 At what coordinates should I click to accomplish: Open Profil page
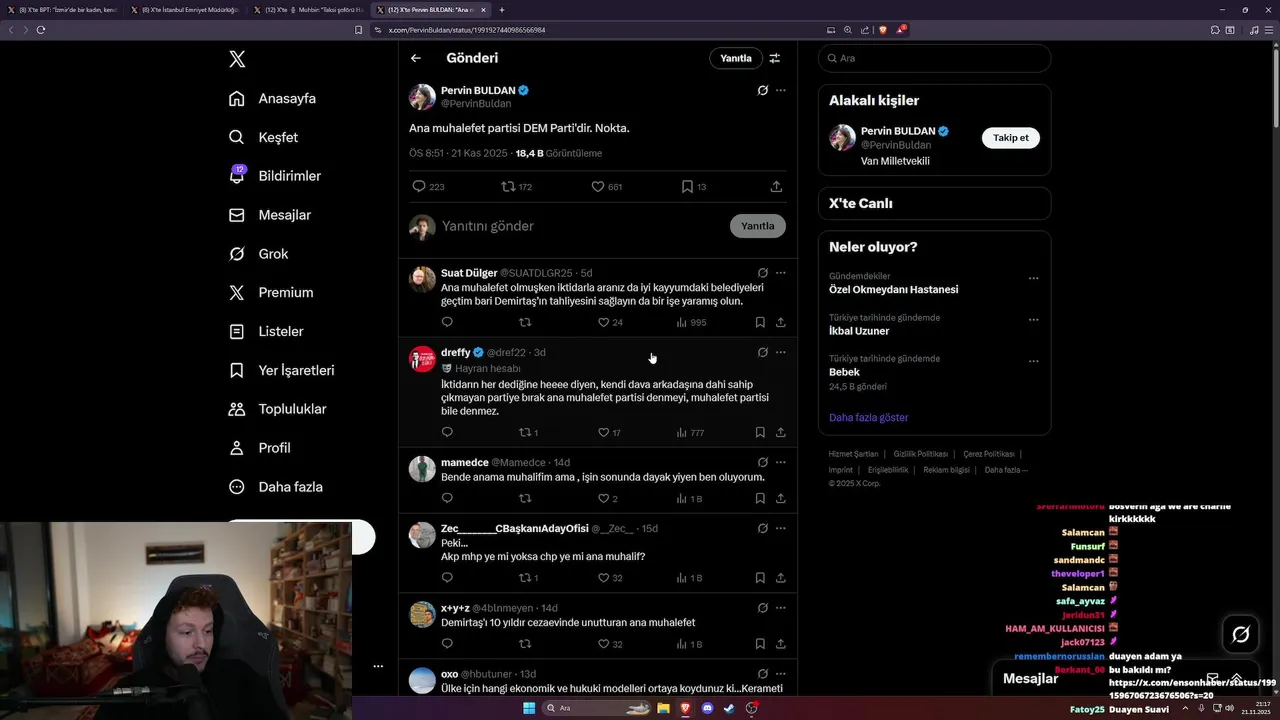259,448
